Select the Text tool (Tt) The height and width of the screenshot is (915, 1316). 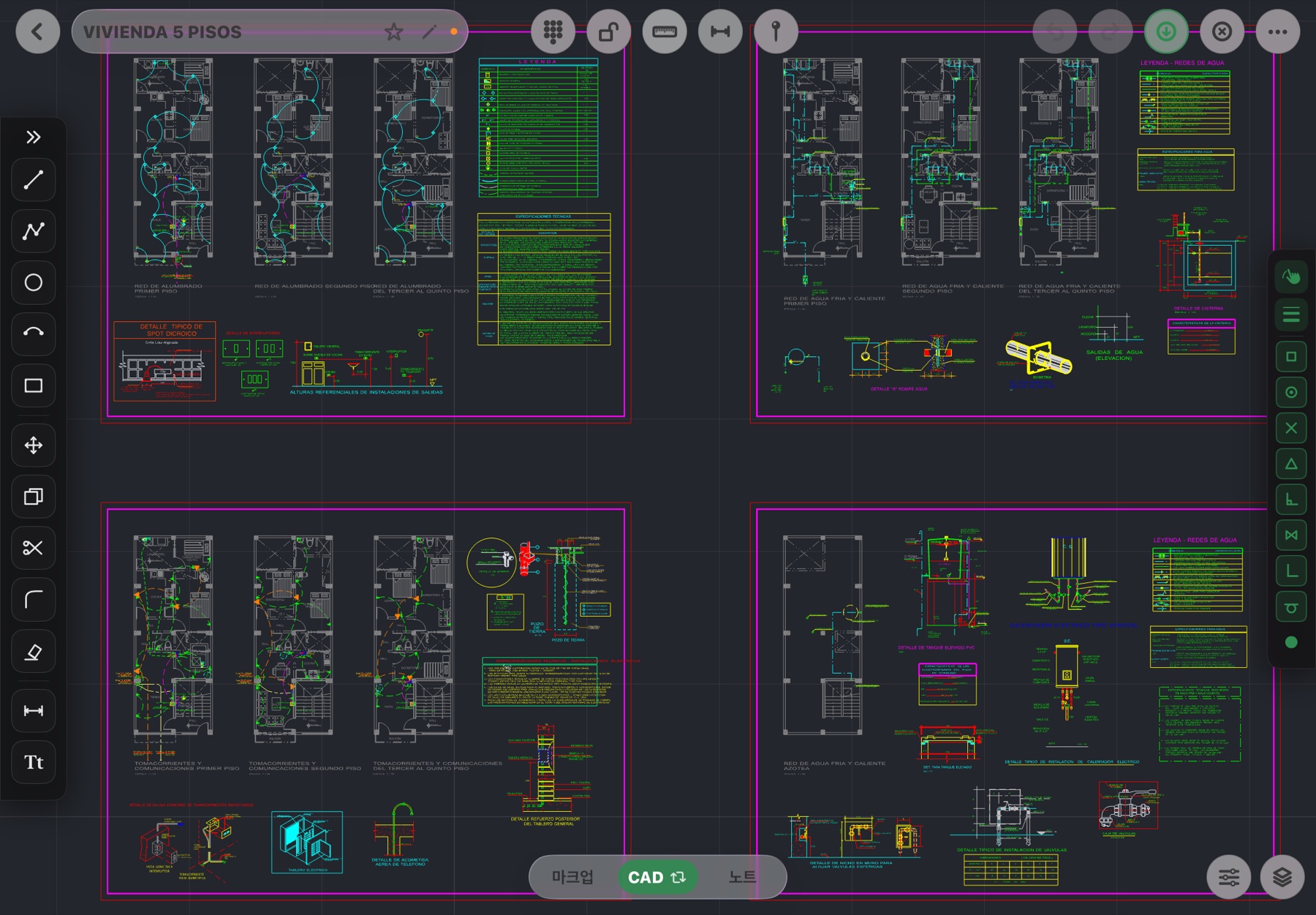[x=34, y=762]
